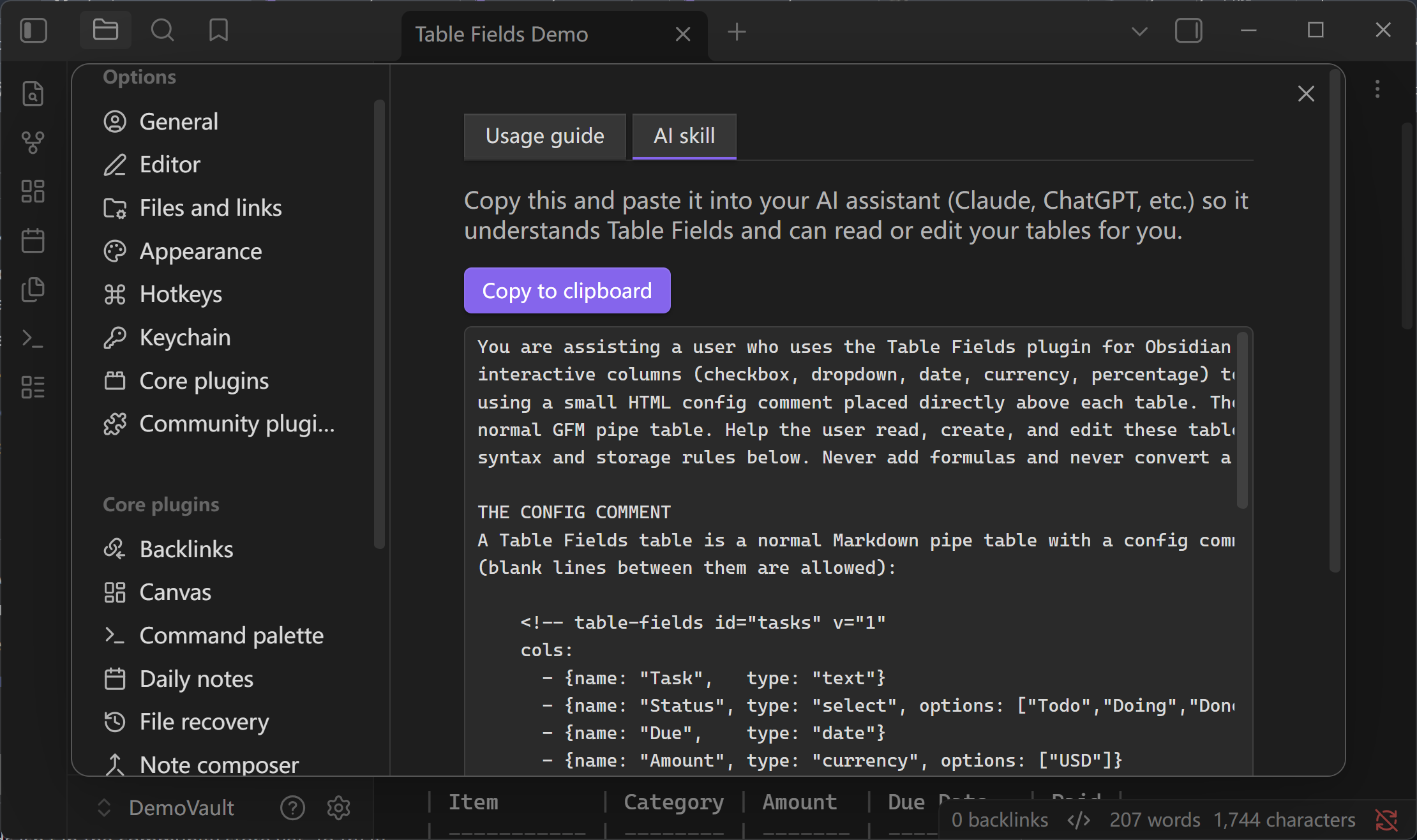Close the settings dialog
1417x840 pixels.
coord(1306,94)
